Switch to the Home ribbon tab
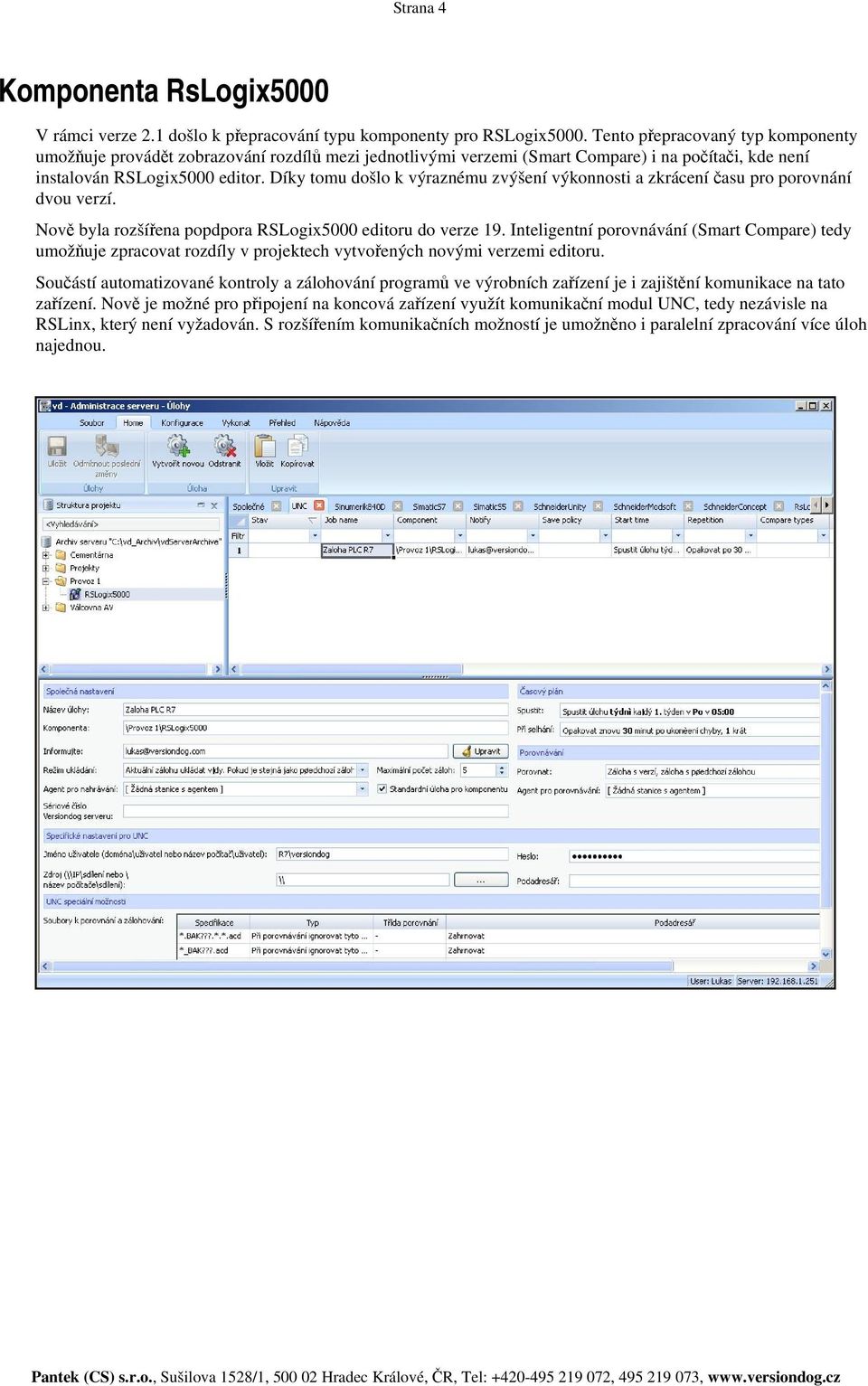This screenshot has height=1386, width=868. coord(133,422)
